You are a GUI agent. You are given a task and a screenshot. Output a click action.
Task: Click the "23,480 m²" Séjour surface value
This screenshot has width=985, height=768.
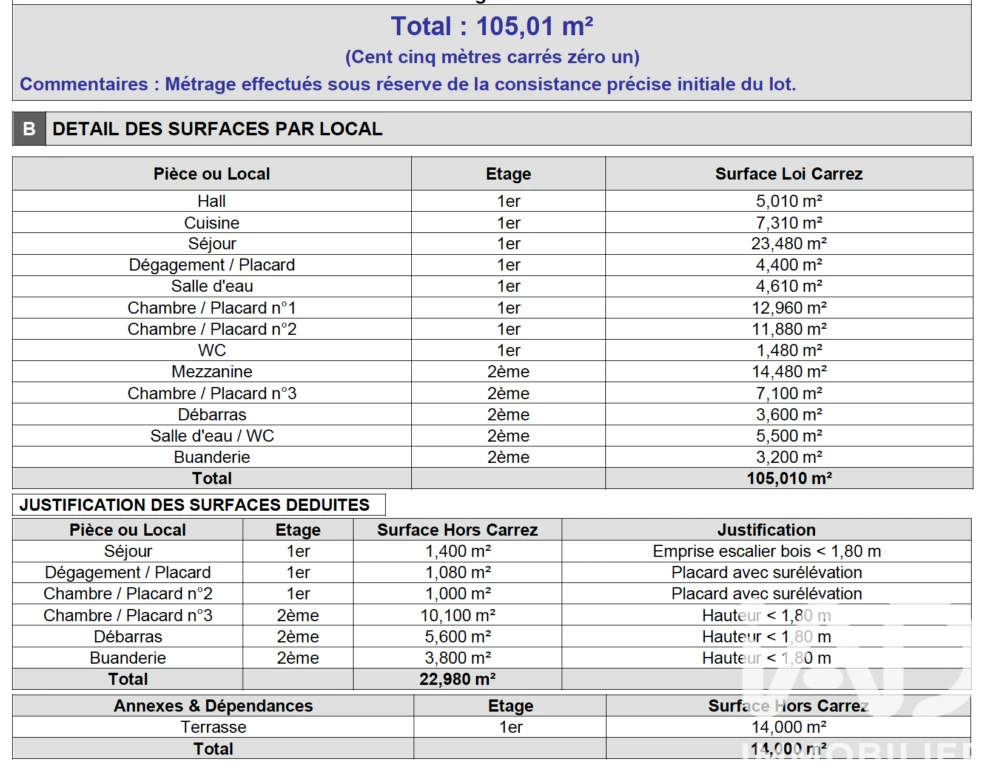coord(789,244)
